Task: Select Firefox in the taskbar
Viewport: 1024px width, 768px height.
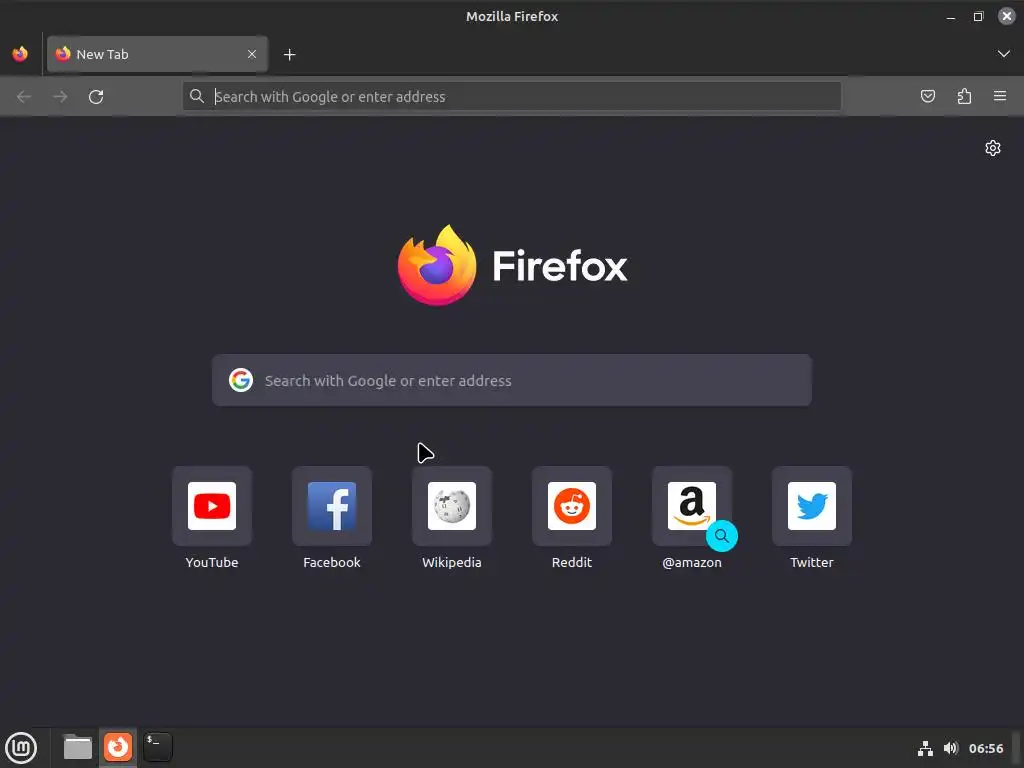Action: pyautogui.click(x=118, y=747)
